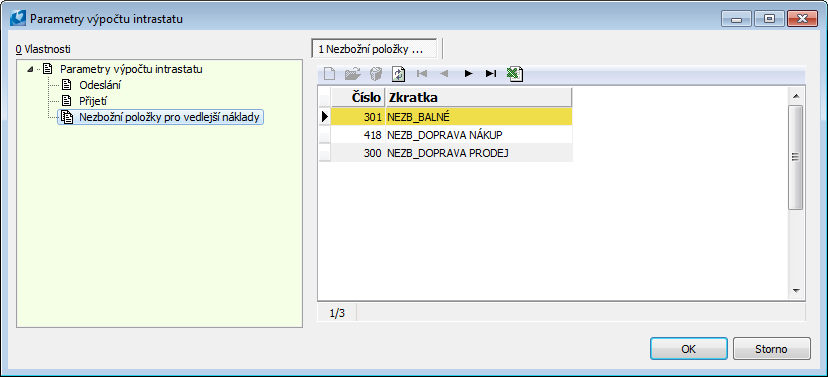Confirm with the OK button

(x=689, y=349)
